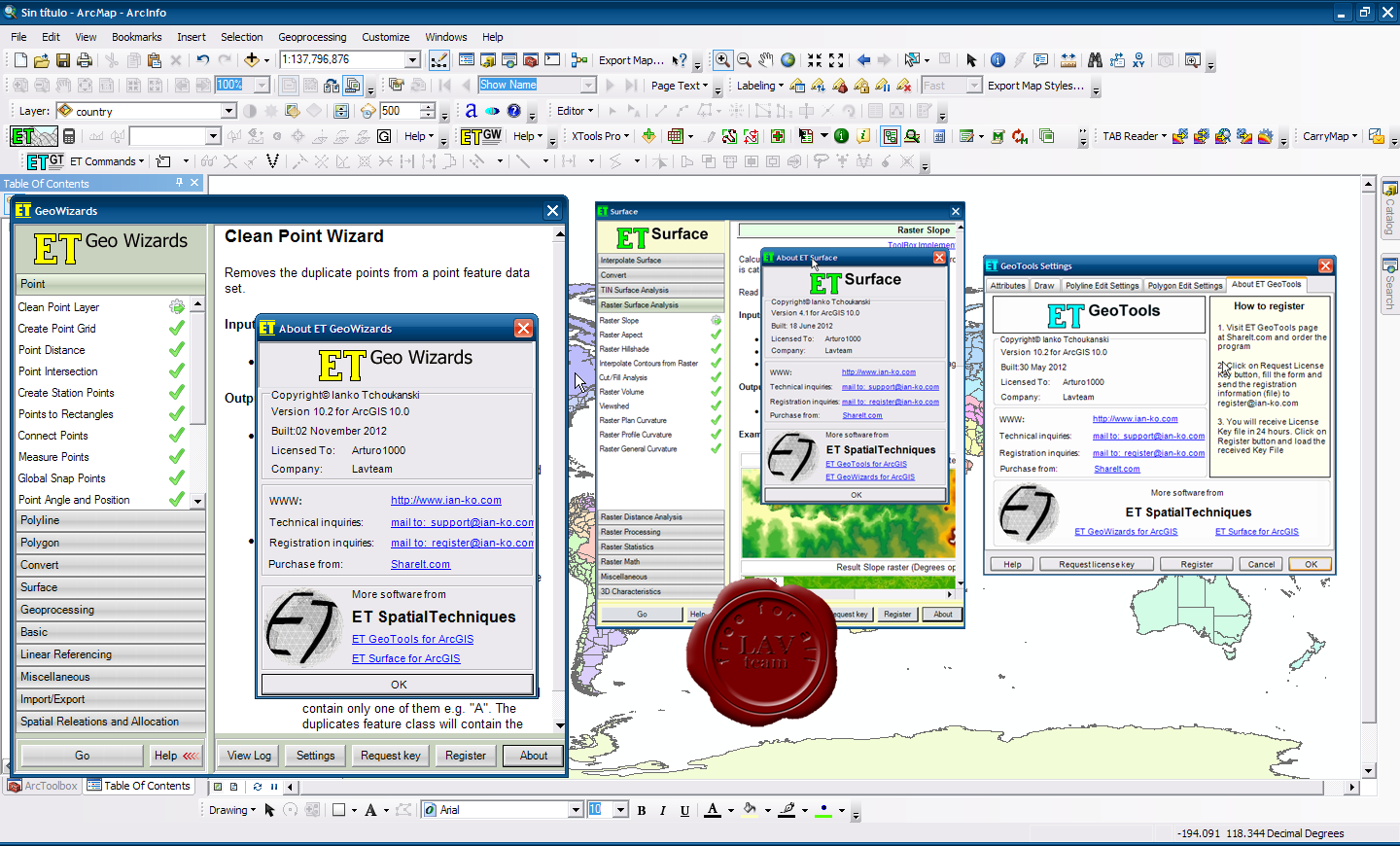Select the Zoom Out magnifier tool

(744, 60)
